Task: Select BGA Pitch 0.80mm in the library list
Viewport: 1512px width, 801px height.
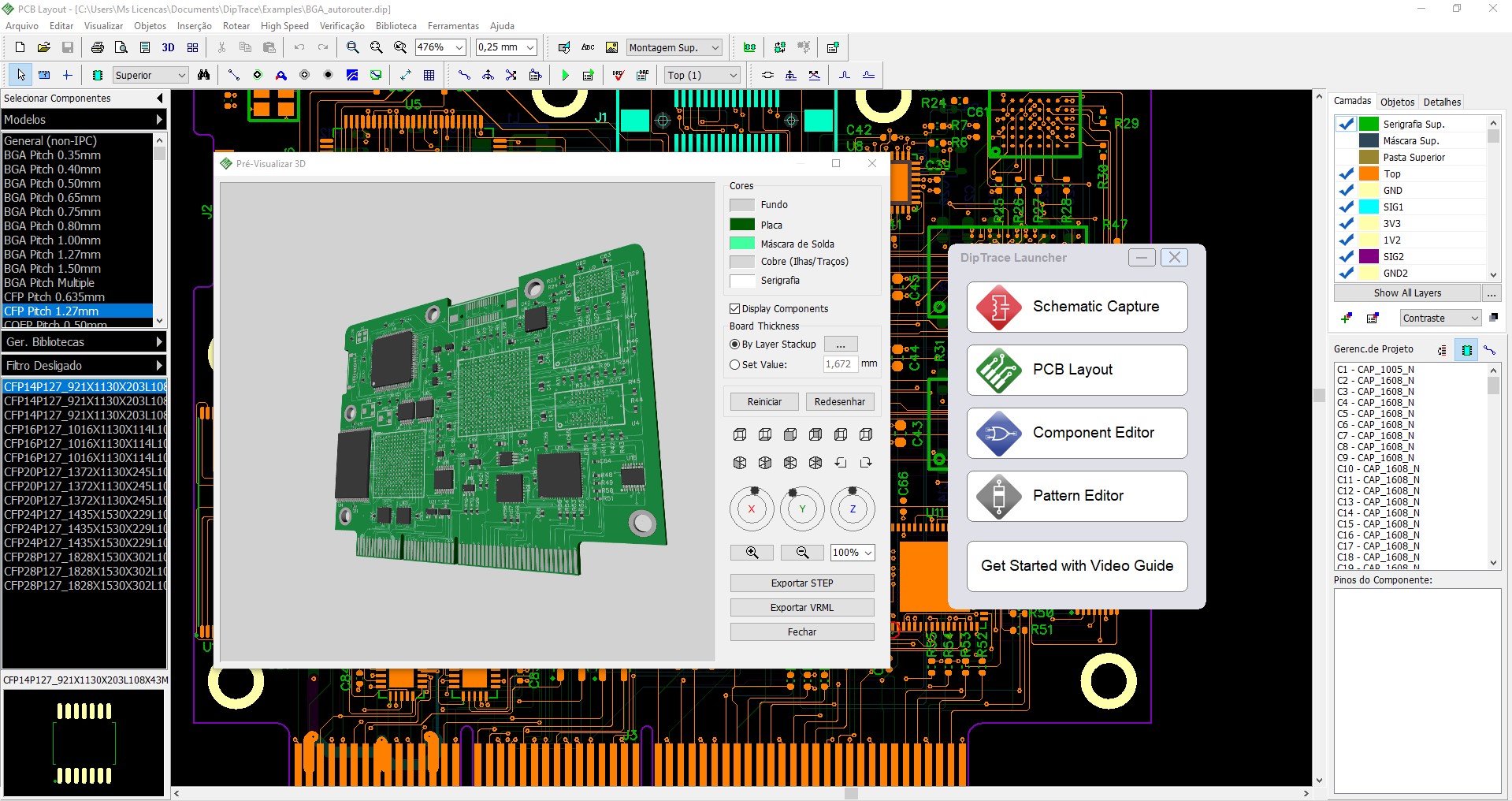Action: (77, 226)
